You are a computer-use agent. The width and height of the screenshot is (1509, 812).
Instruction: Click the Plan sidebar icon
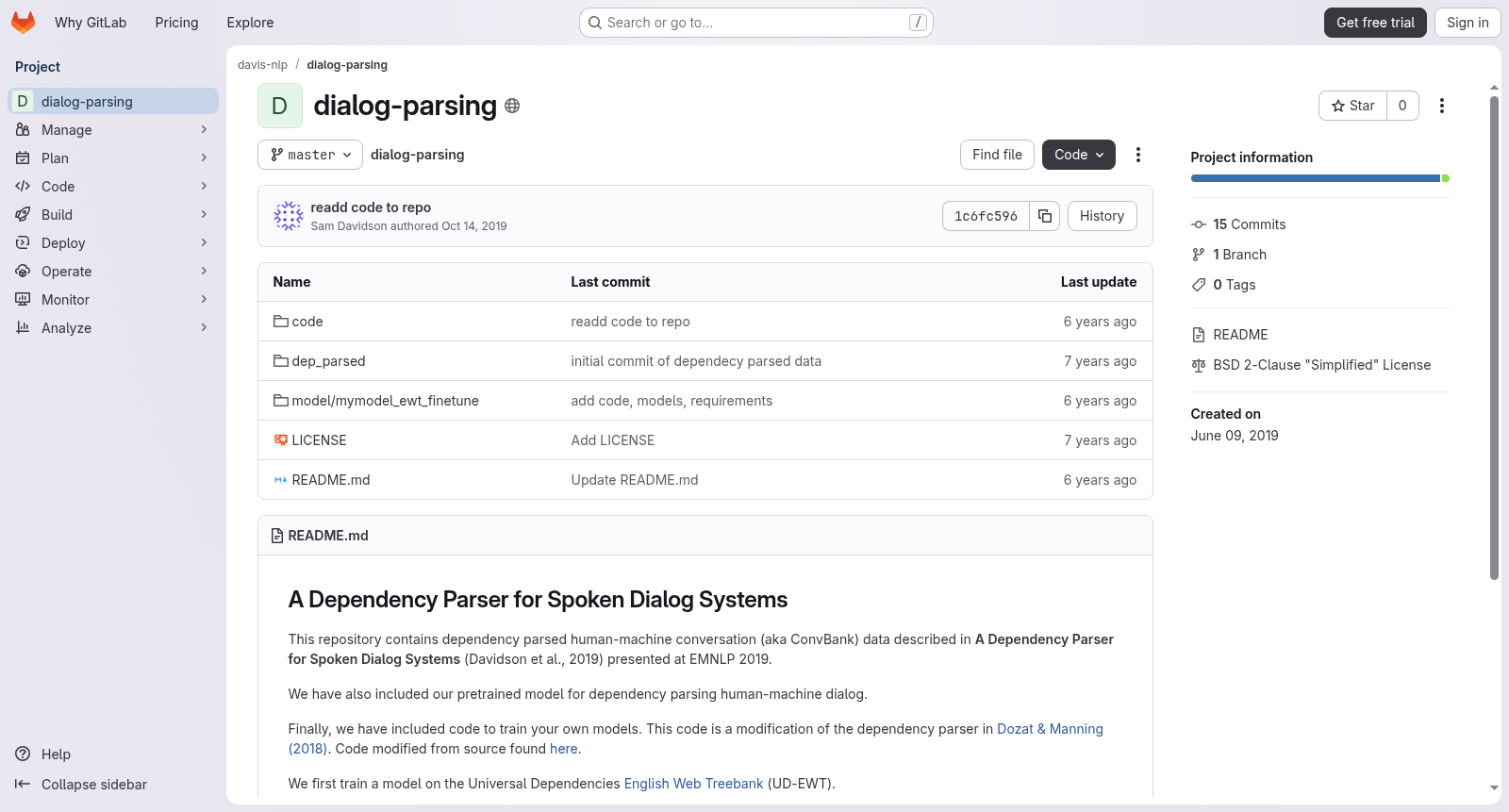[23, 157]
